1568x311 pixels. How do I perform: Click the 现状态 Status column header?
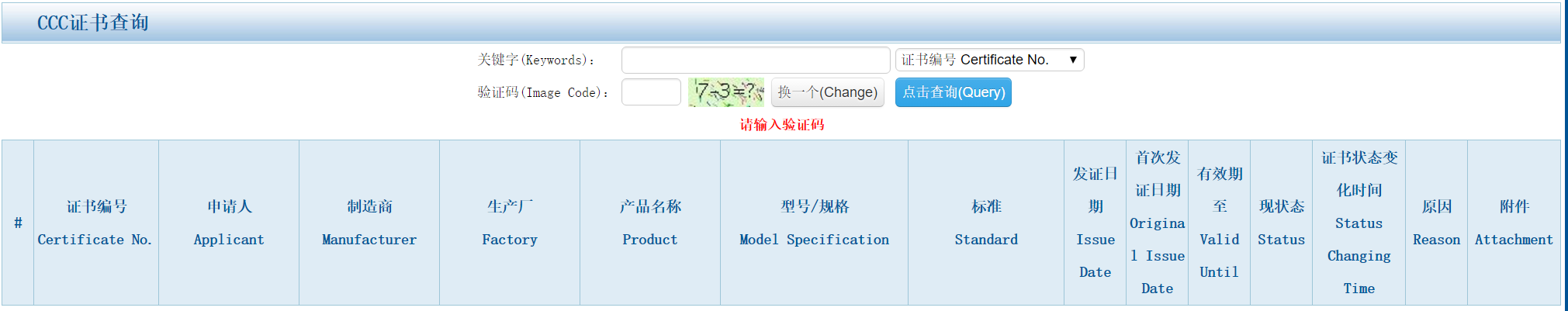pos(1281,223)
